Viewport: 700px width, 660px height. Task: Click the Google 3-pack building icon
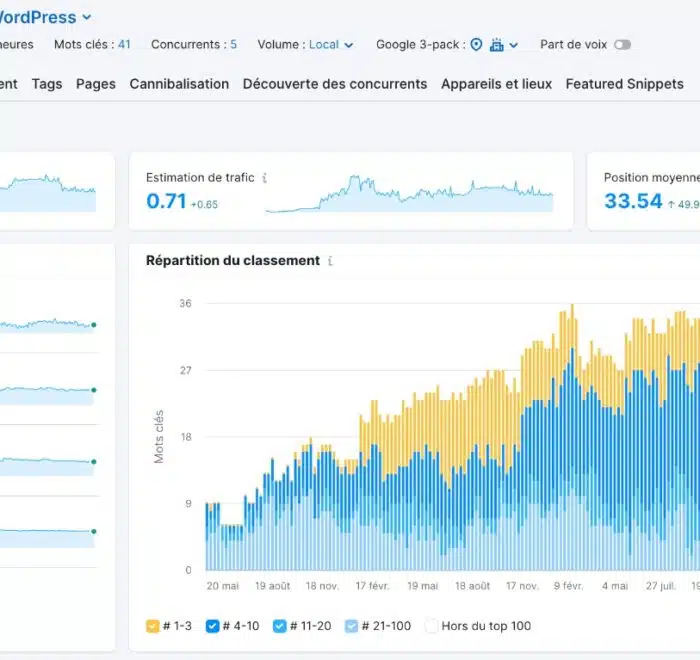click(496, 45)
